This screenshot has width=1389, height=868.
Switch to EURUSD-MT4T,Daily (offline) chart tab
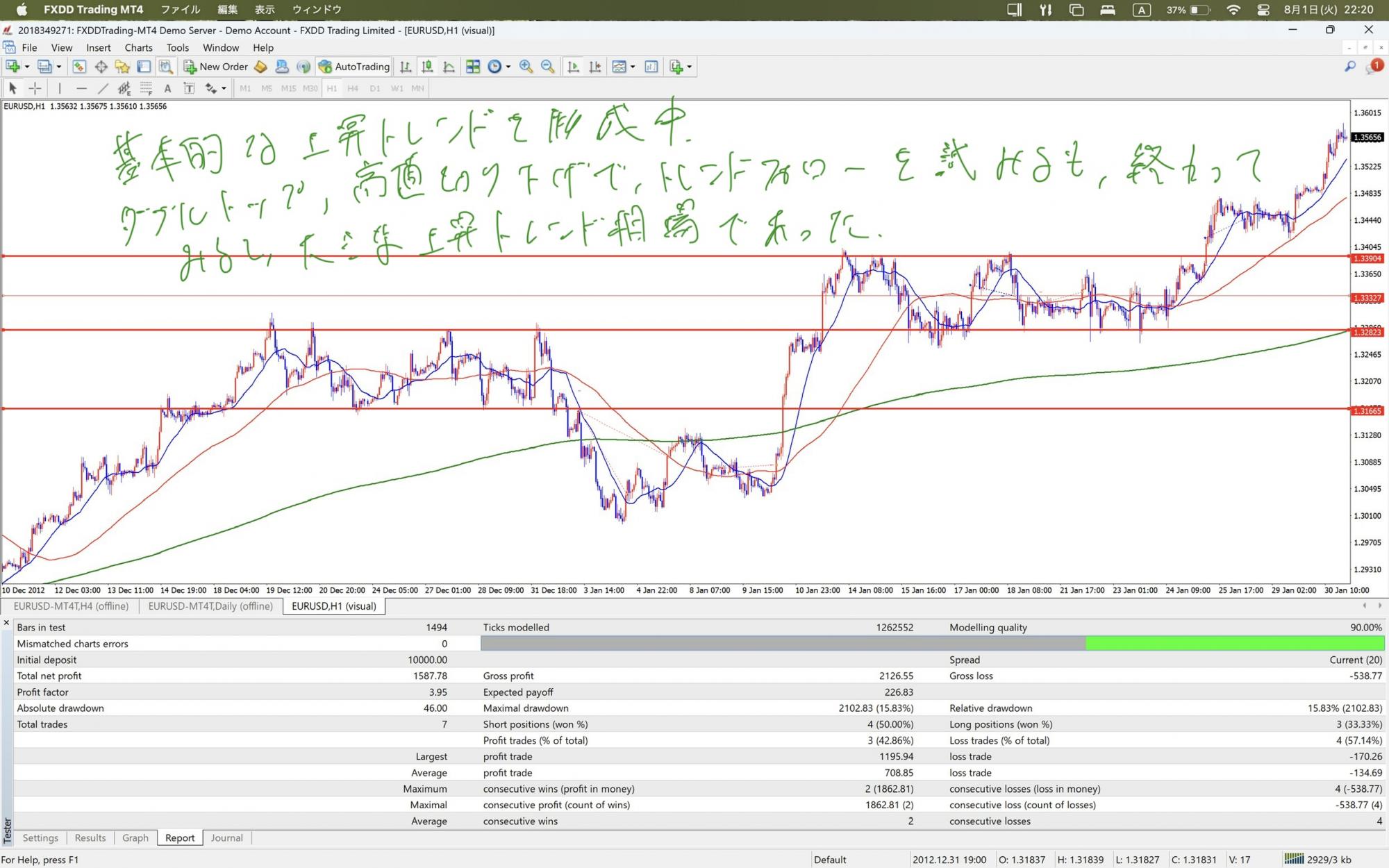pos(210,606)
